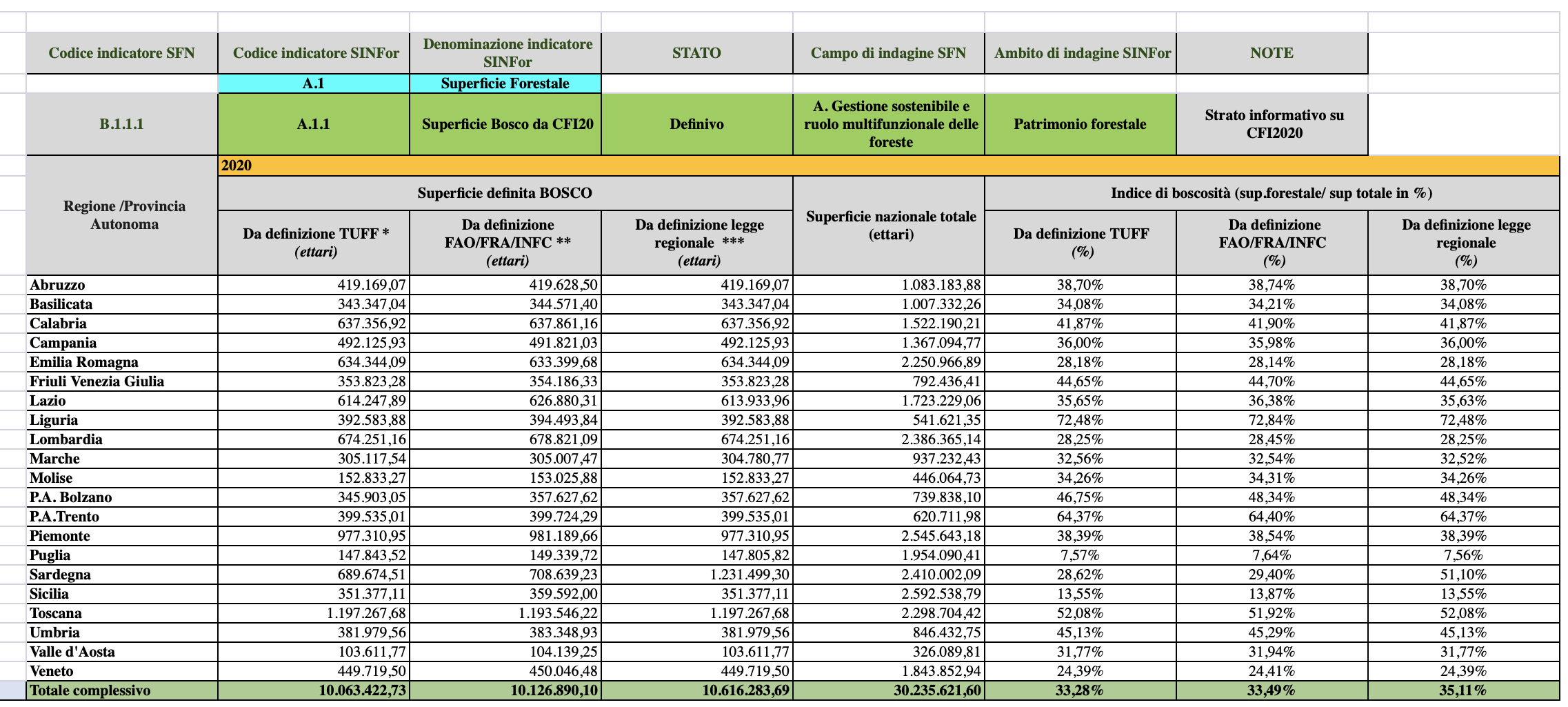Select the total national surface 30.235.621,60
Screen dimensions: 1568x707
(x=889, y=690)
